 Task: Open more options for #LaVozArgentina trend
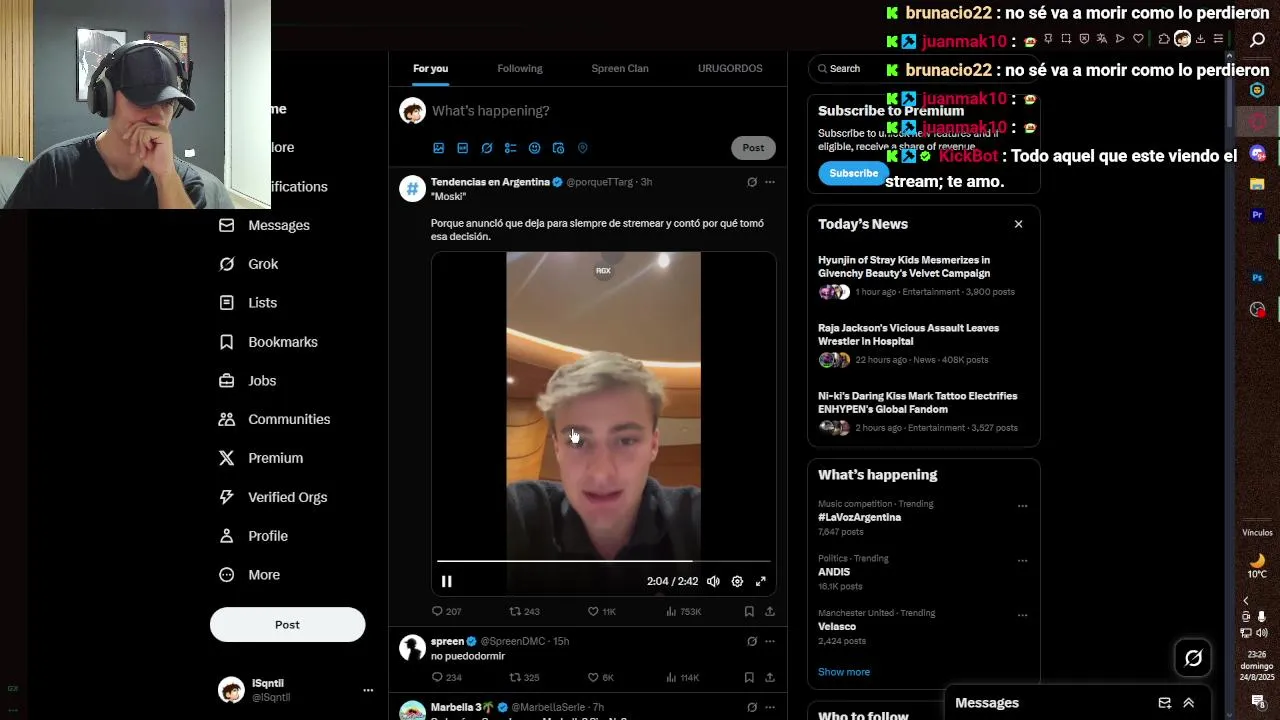(x=1022, y=506)
